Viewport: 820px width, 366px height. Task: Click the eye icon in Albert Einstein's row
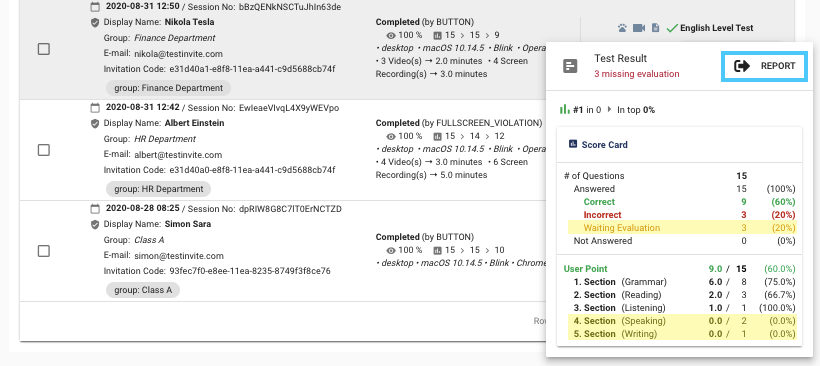[391, 136]
